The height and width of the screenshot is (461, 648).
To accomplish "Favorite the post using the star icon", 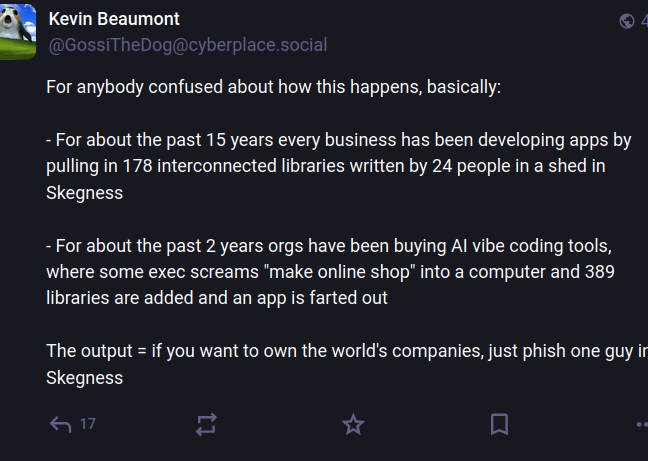I will tap(353, 424).
